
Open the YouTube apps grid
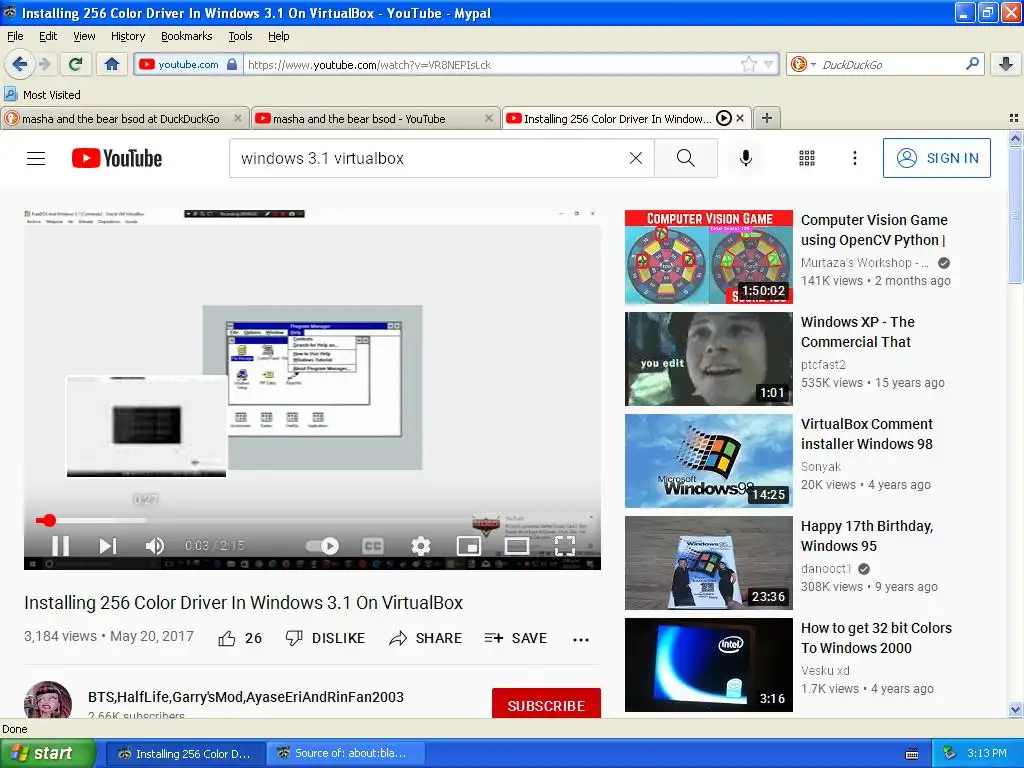click(807, 158)
